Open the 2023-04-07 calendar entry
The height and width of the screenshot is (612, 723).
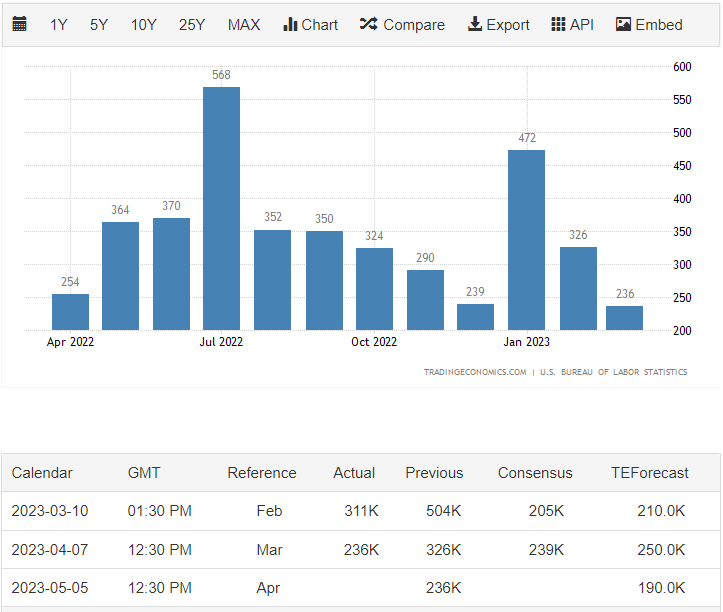point(50,549)
